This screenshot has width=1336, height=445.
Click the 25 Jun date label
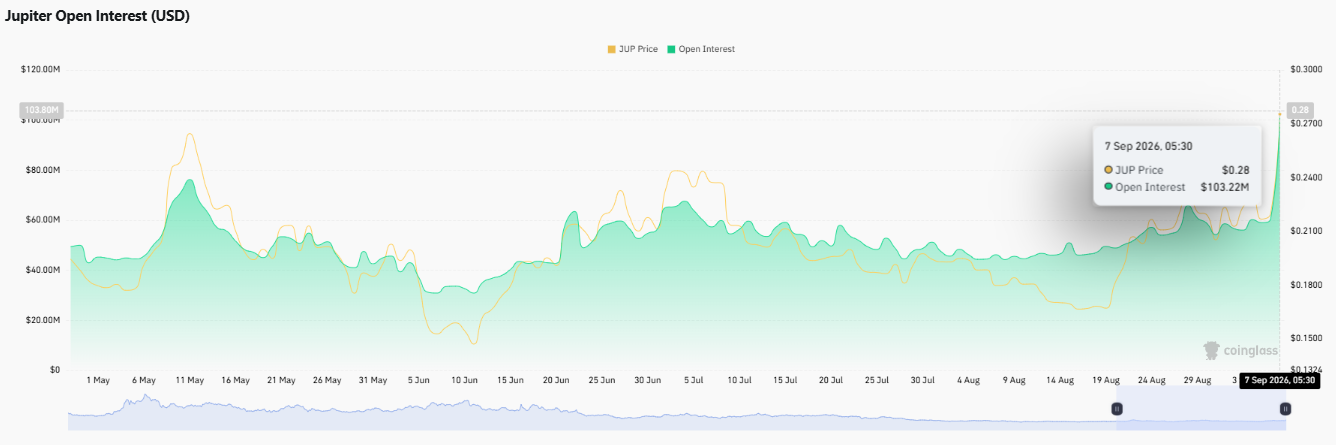[602, 380]
